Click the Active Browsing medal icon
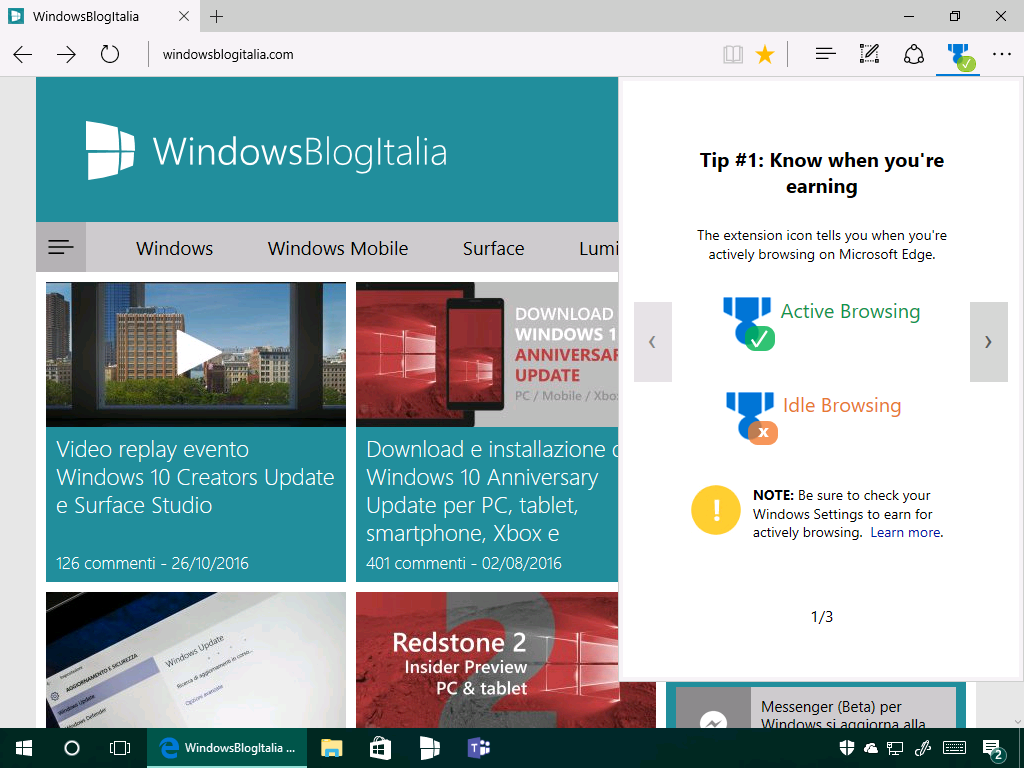The width and height of the screenshot is (1024, 768). click(748, 323)
